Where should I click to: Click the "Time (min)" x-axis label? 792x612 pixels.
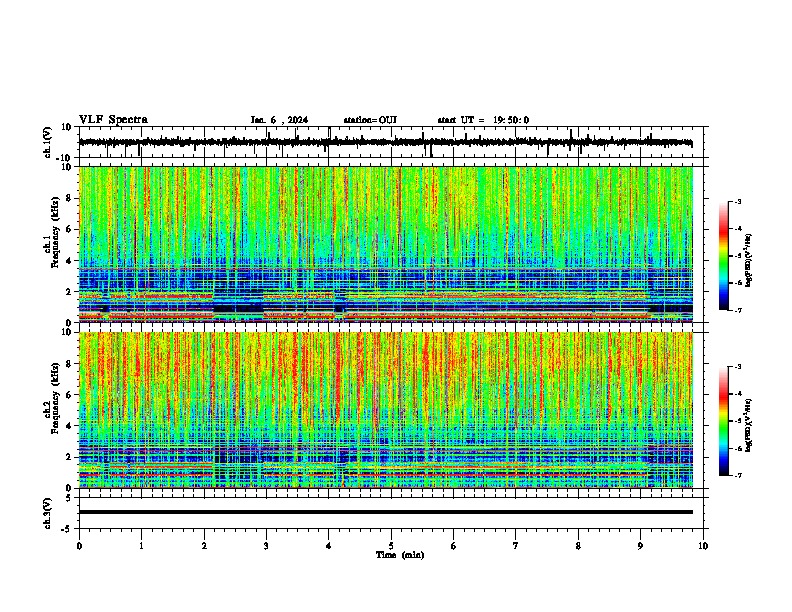point(400,555)
